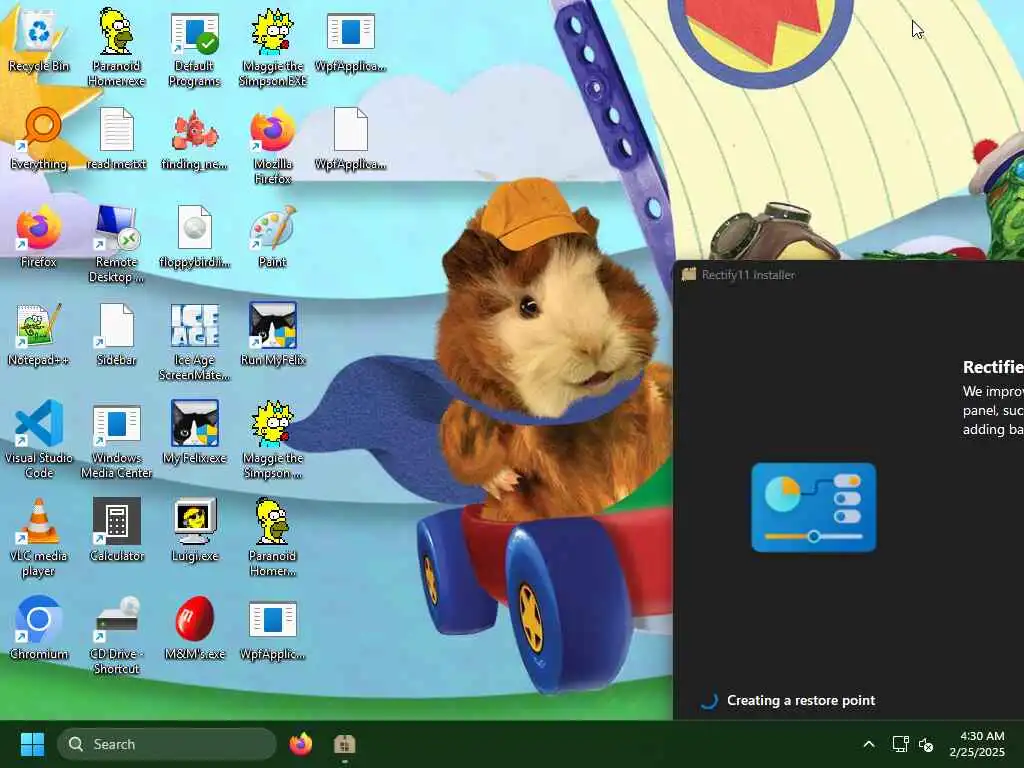Select the Run MyFelix icon
Viewport: 1024px width, 768px height.
[x=272, y=334]
